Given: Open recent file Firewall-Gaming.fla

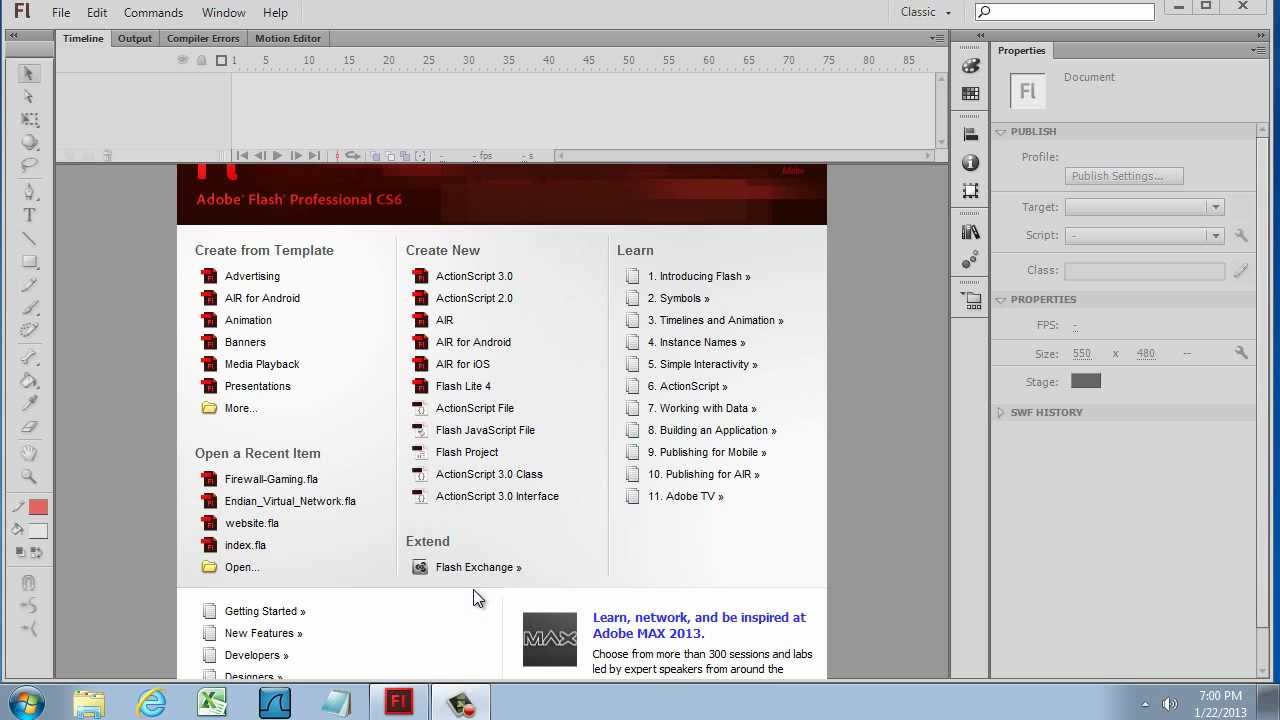Looking at the screenshot, I should click(271, 479).
